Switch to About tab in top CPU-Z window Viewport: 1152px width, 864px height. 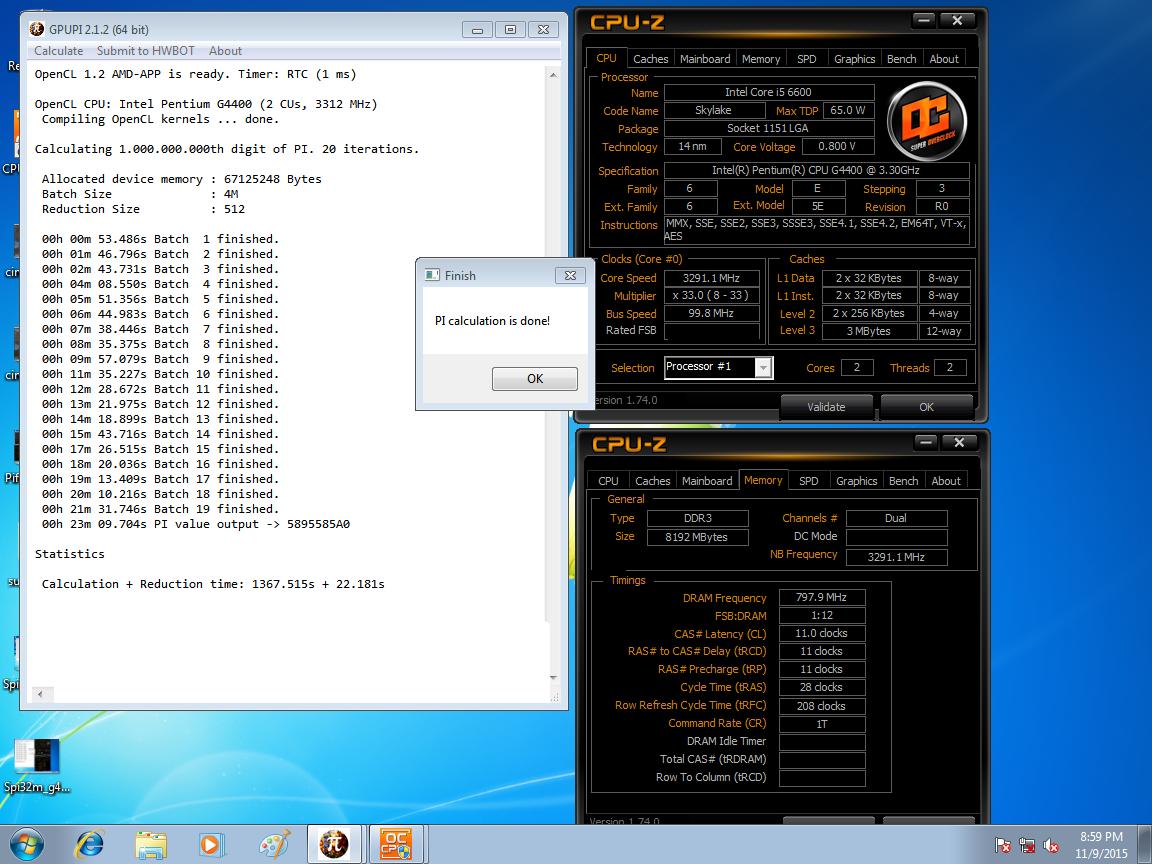pyautogui.click(x=943, y=59)
